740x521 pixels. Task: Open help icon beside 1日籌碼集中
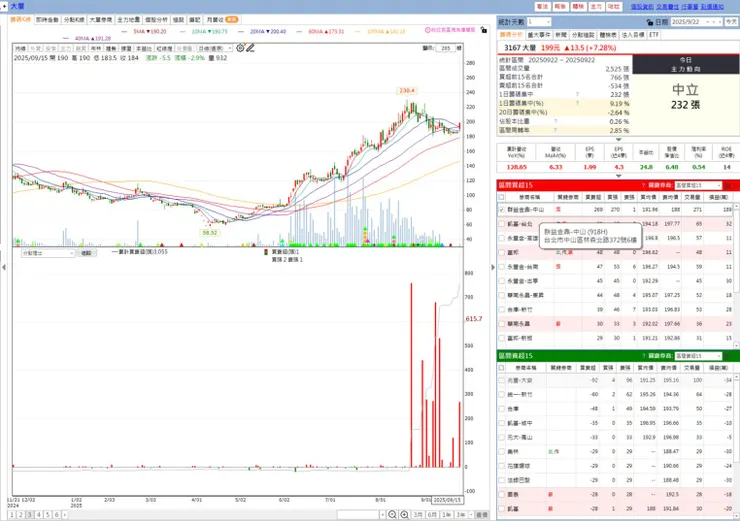click(x=577, y=94)
